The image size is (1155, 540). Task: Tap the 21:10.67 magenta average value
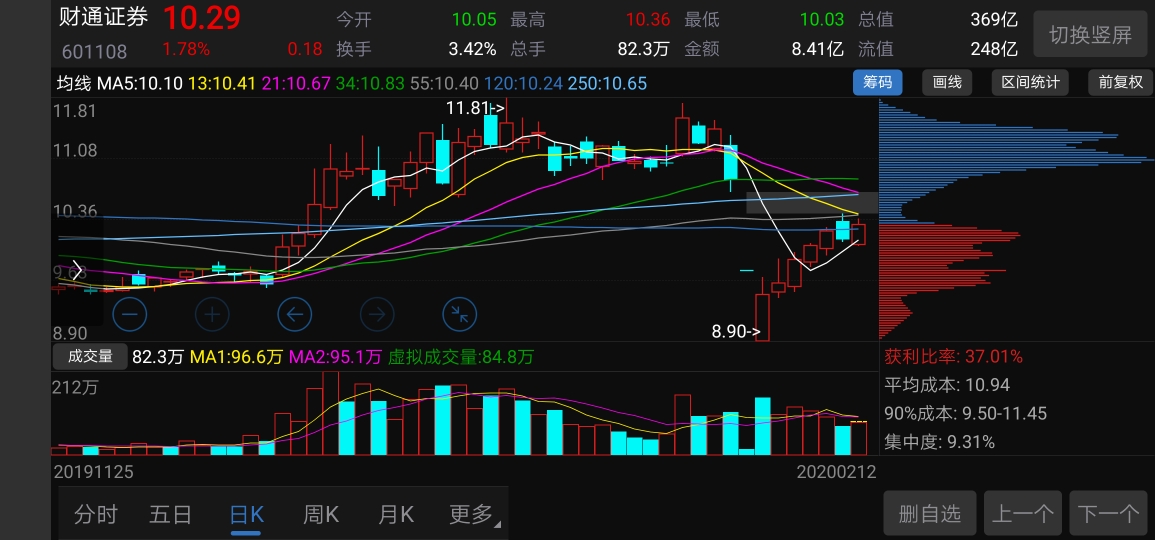[x=295, y=83]
